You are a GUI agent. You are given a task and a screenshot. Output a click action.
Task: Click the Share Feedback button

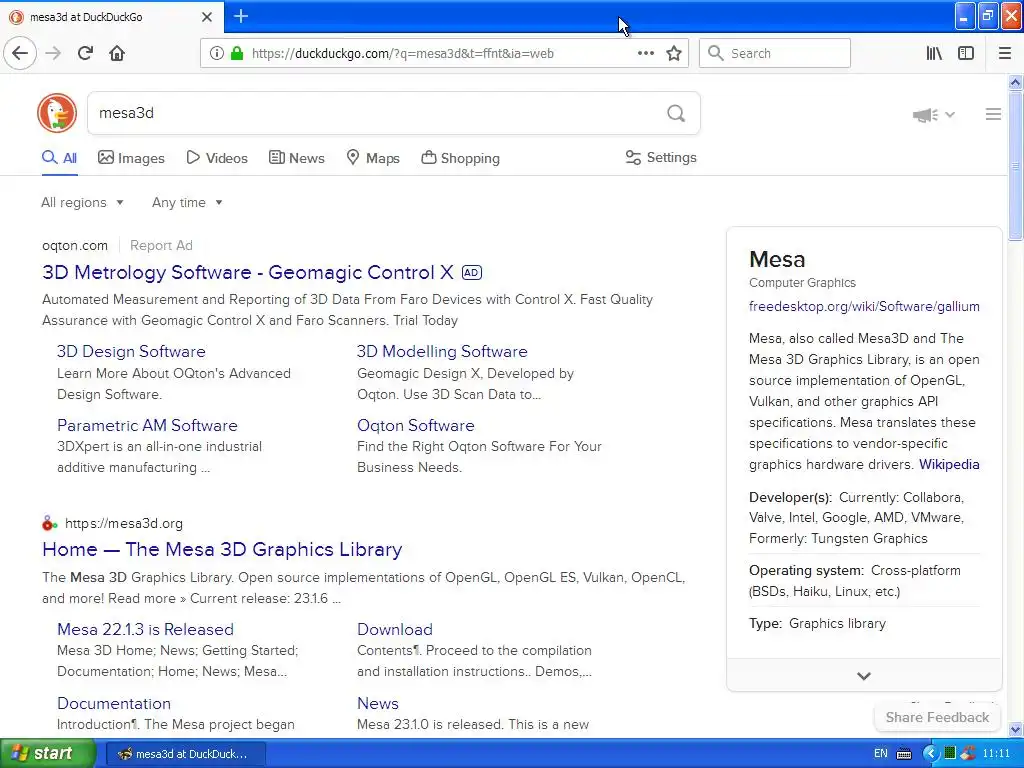(x=937, y=717)
